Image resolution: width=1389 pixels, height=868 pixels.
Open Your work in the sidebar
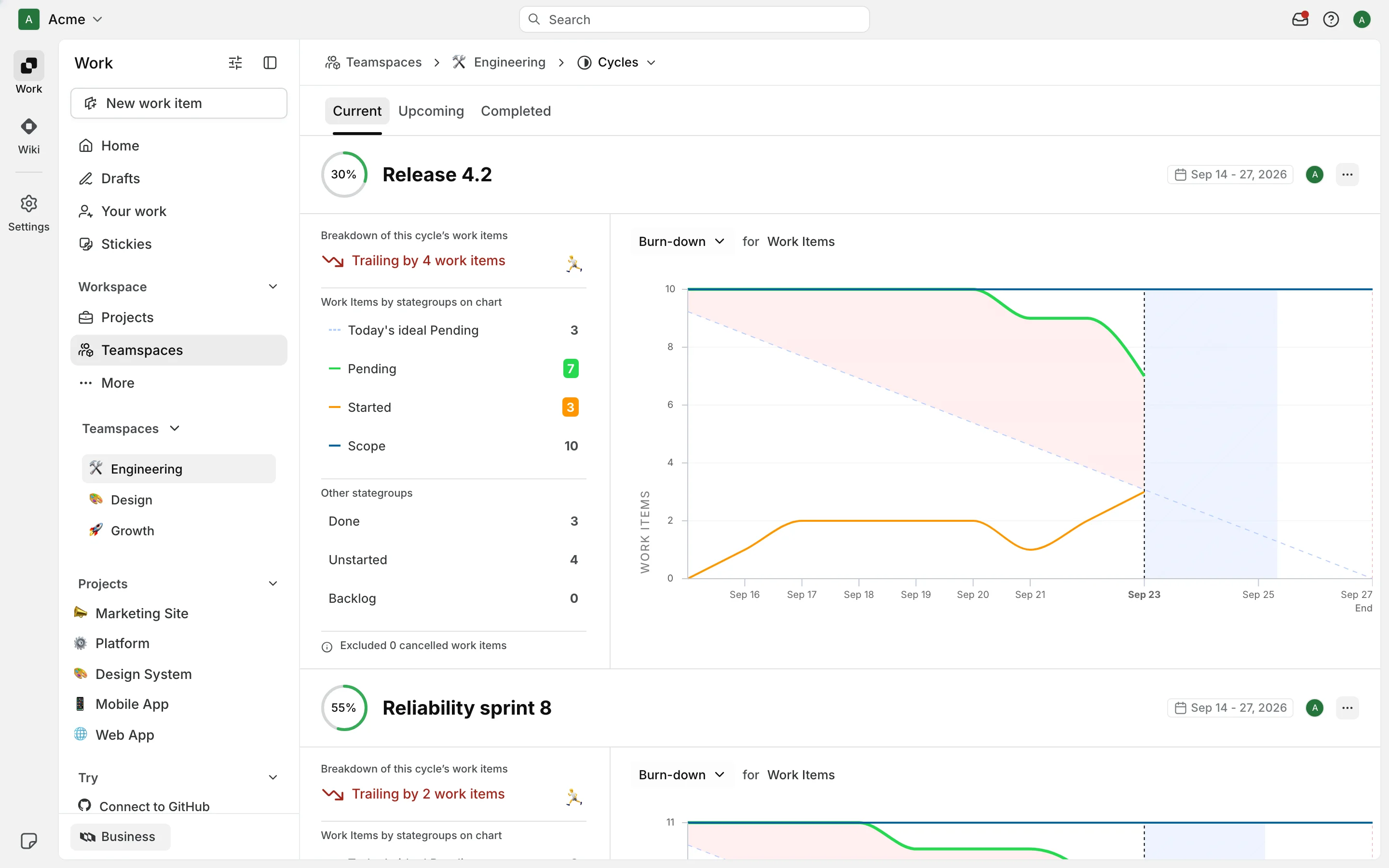178,211
